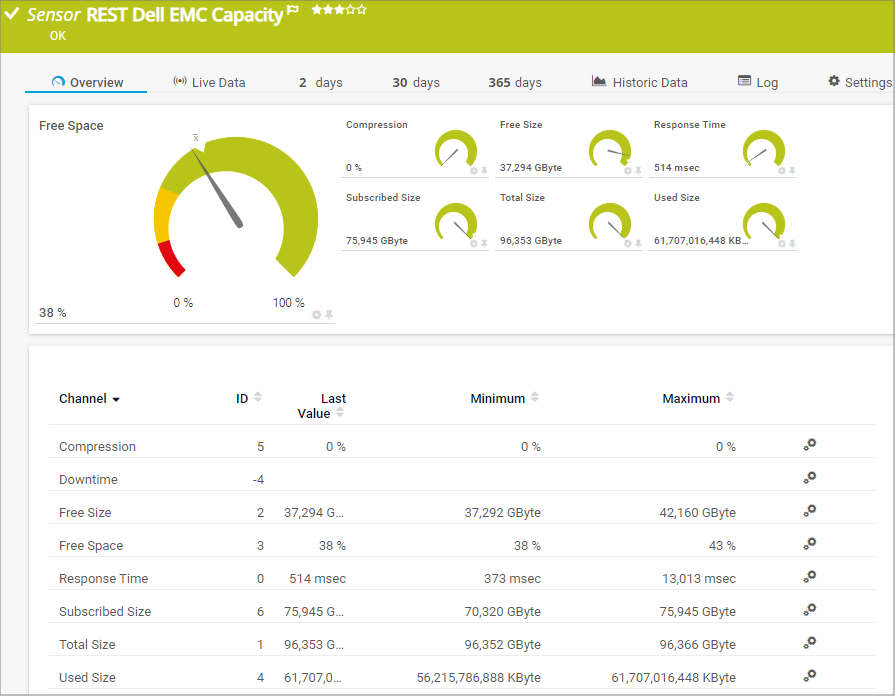Click the priority flag icon beside sensor title
This screenshot has height=696, width=895.
(x=293, y=11)
